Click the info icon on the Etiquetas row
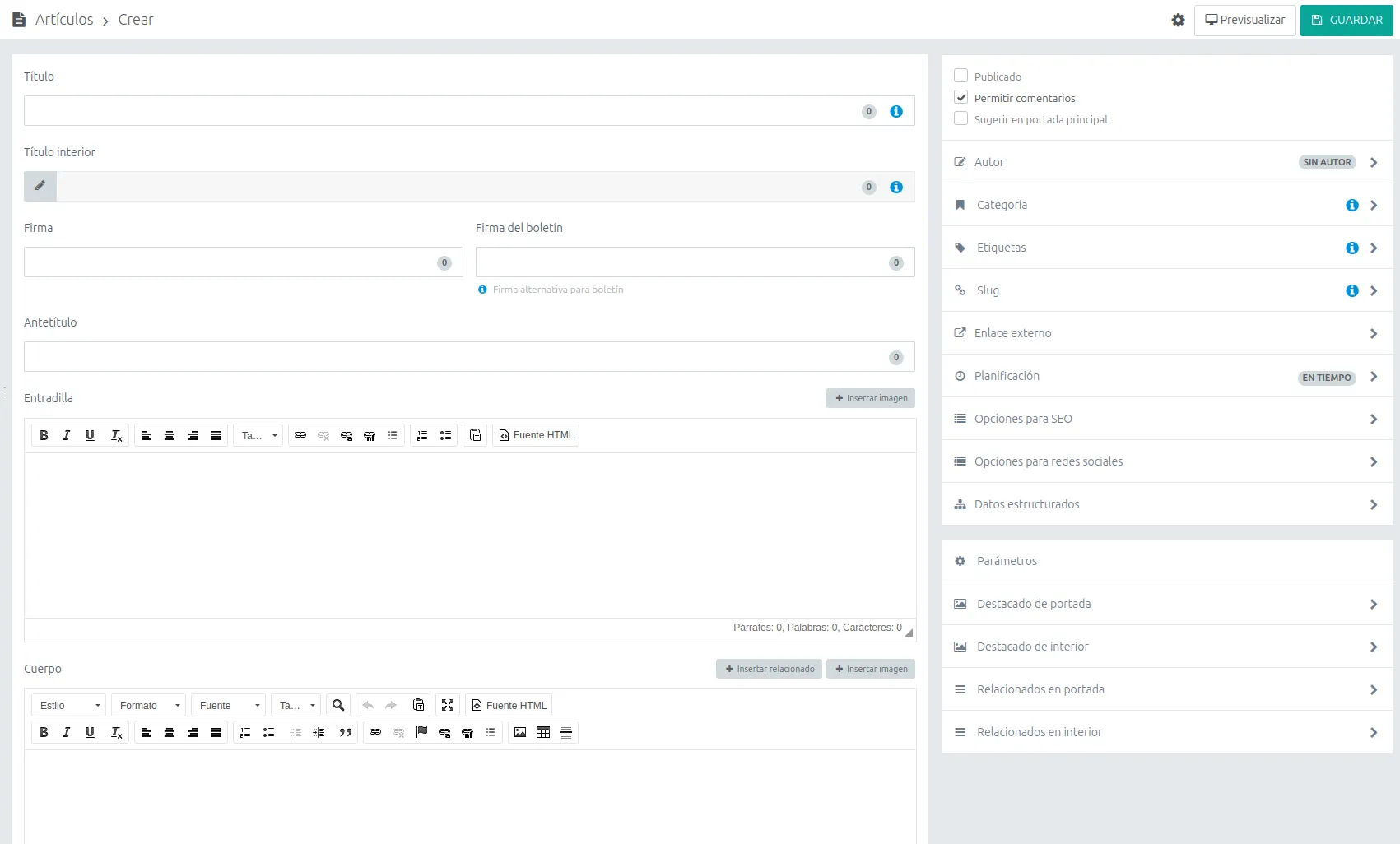The height and width of the screenshot is (844, 1400). (x=1352, y=248)
